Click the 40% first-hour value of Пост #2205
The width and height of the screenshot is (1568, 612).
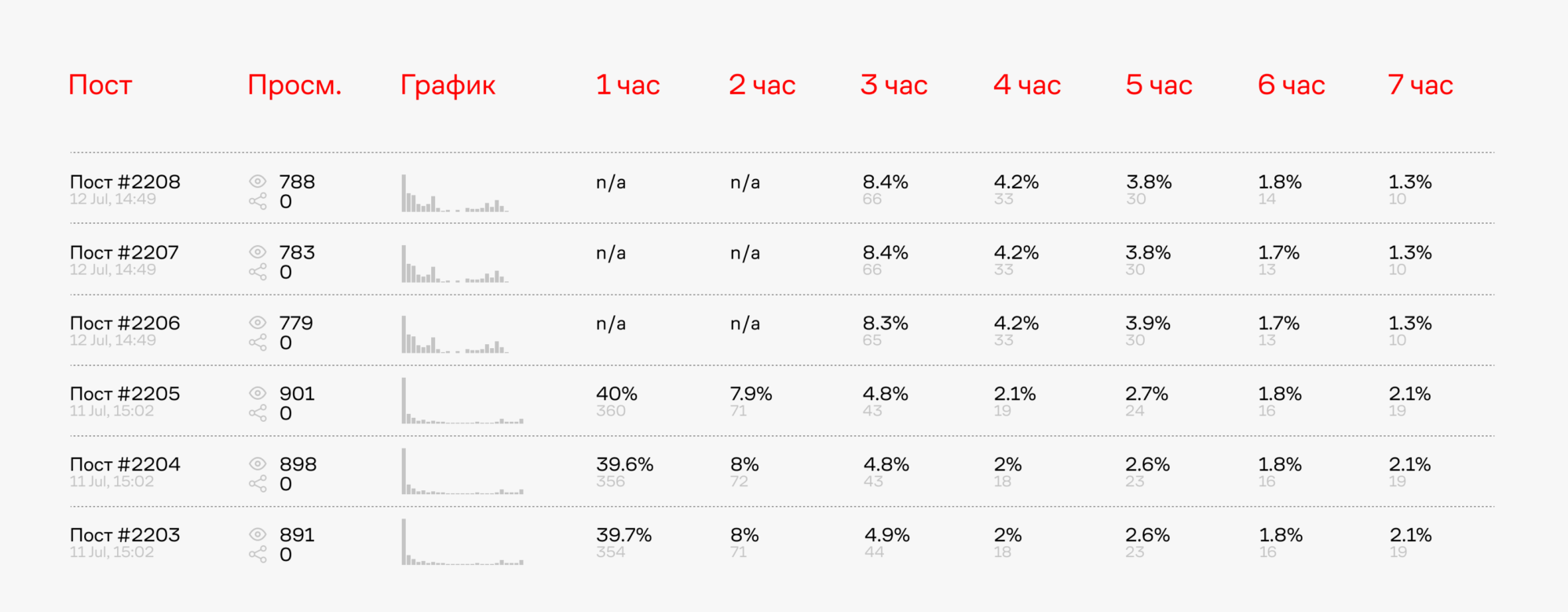point(616,394)
